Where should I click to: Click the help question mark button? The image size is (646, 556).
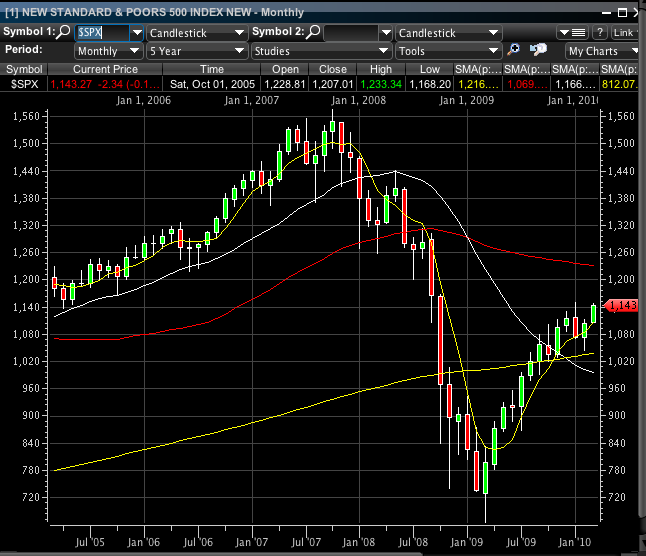coord(600,32)
